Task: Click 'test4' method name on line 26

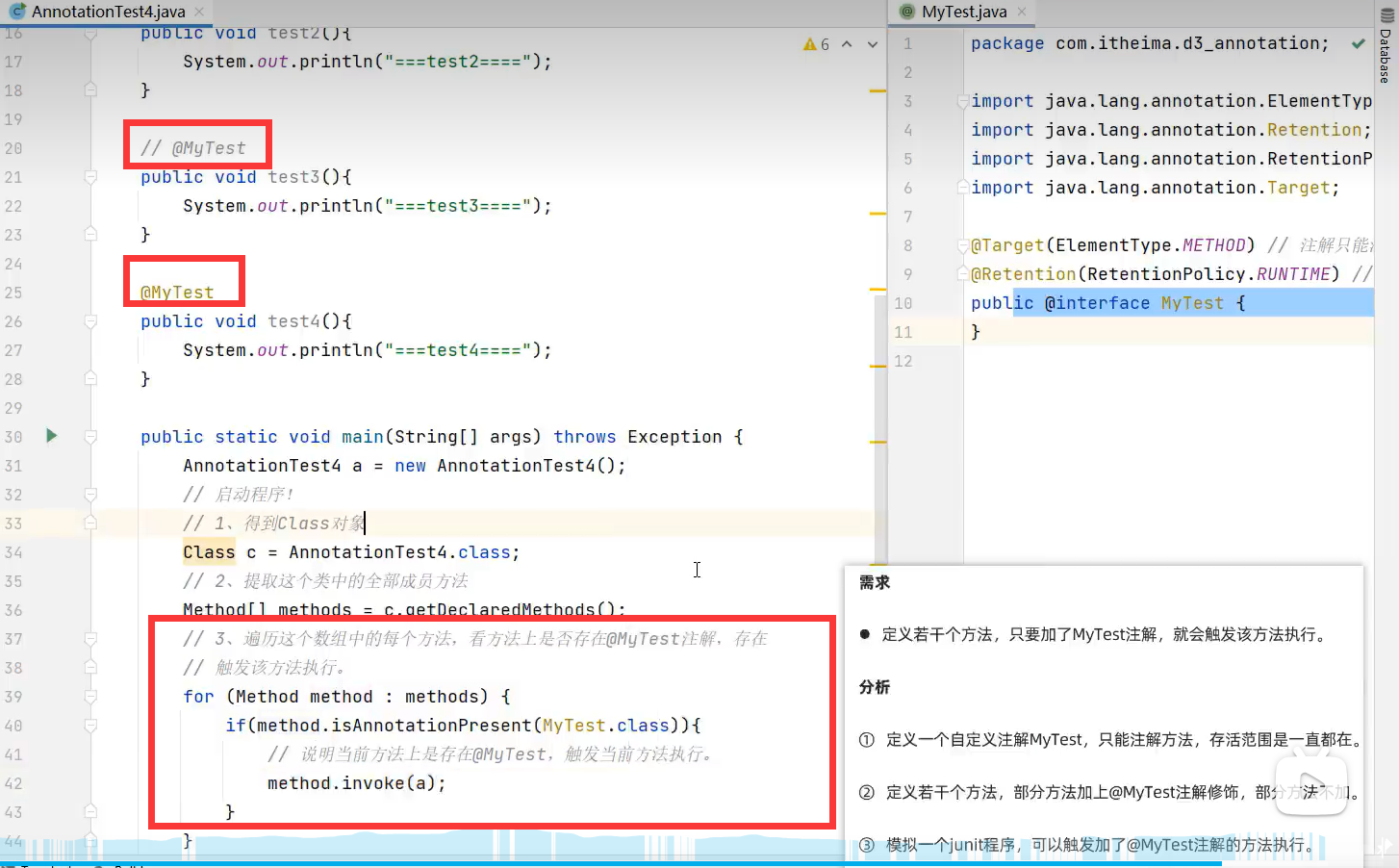Action: pos(293,321)
